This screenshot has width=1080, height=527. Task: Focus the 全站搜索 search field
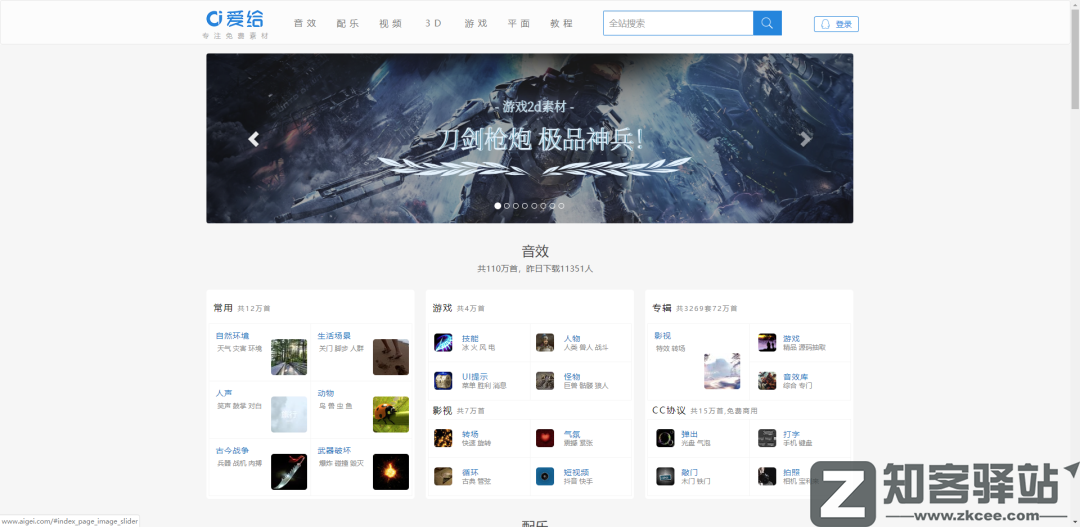[x=678, y=23]
